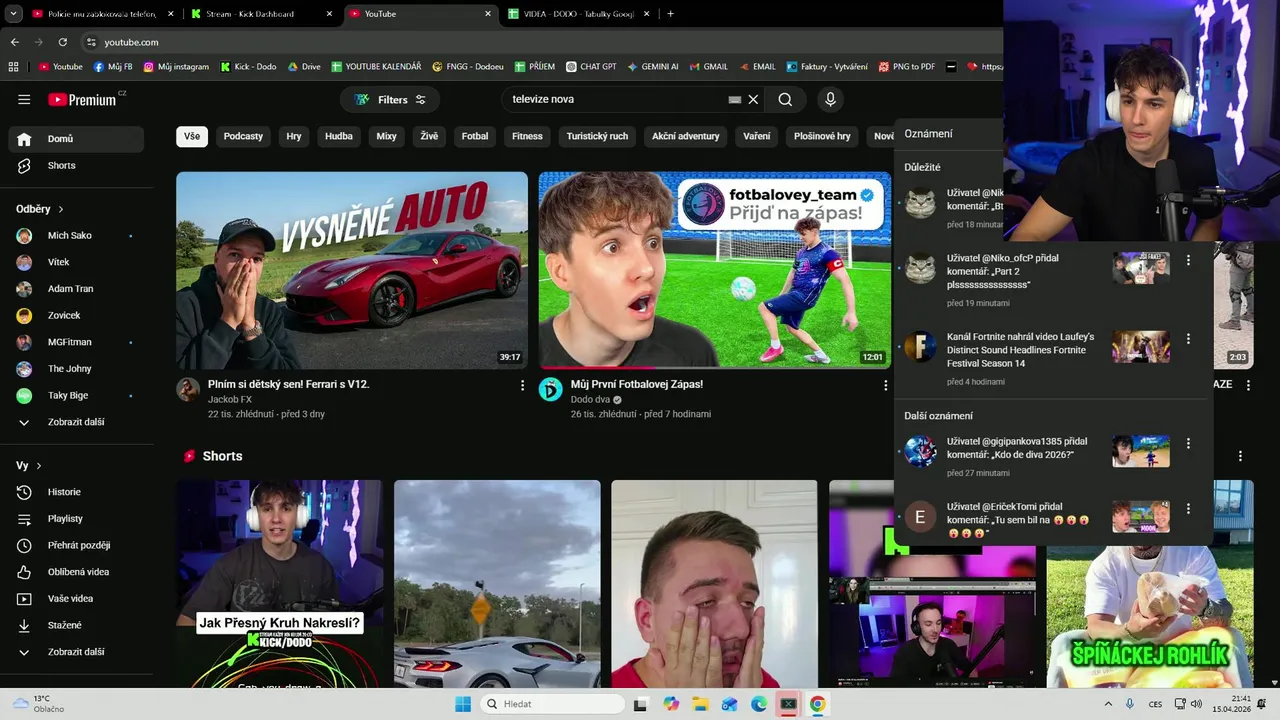Open the Dodo dva channel name link
This screenshot has height=720, width=1280.
coord(590,400)
